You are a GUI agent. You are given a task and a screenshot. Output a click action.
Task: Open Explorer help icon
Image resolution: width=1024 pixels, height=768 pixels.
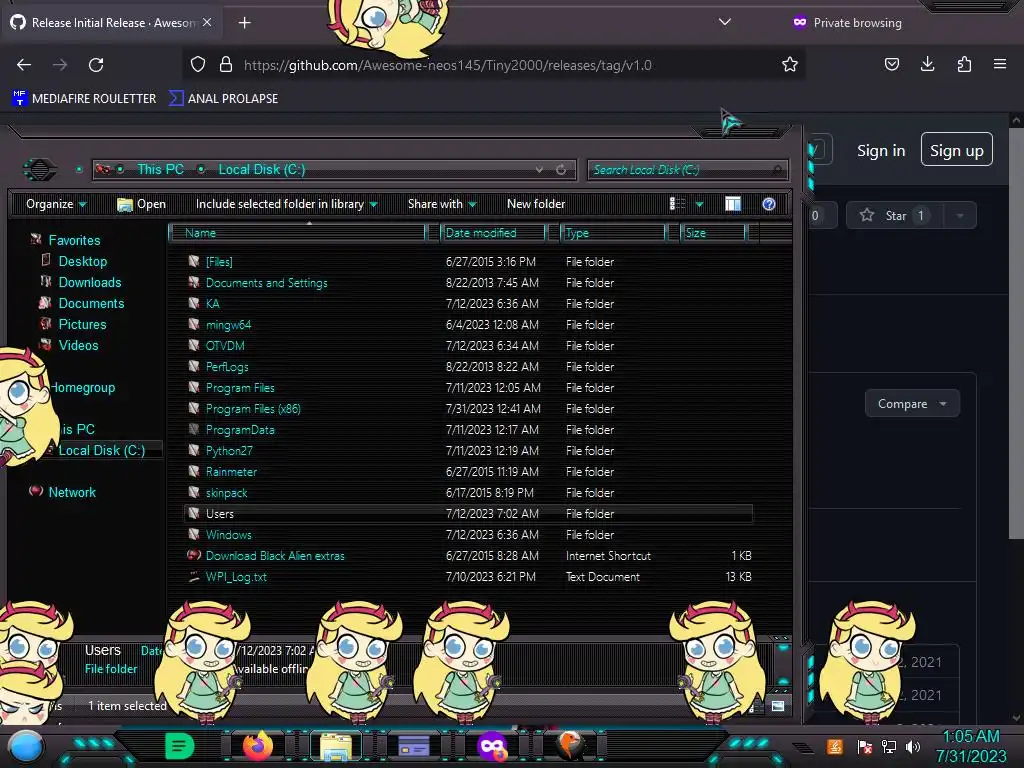pyautogui.click(x=769, y=204)
